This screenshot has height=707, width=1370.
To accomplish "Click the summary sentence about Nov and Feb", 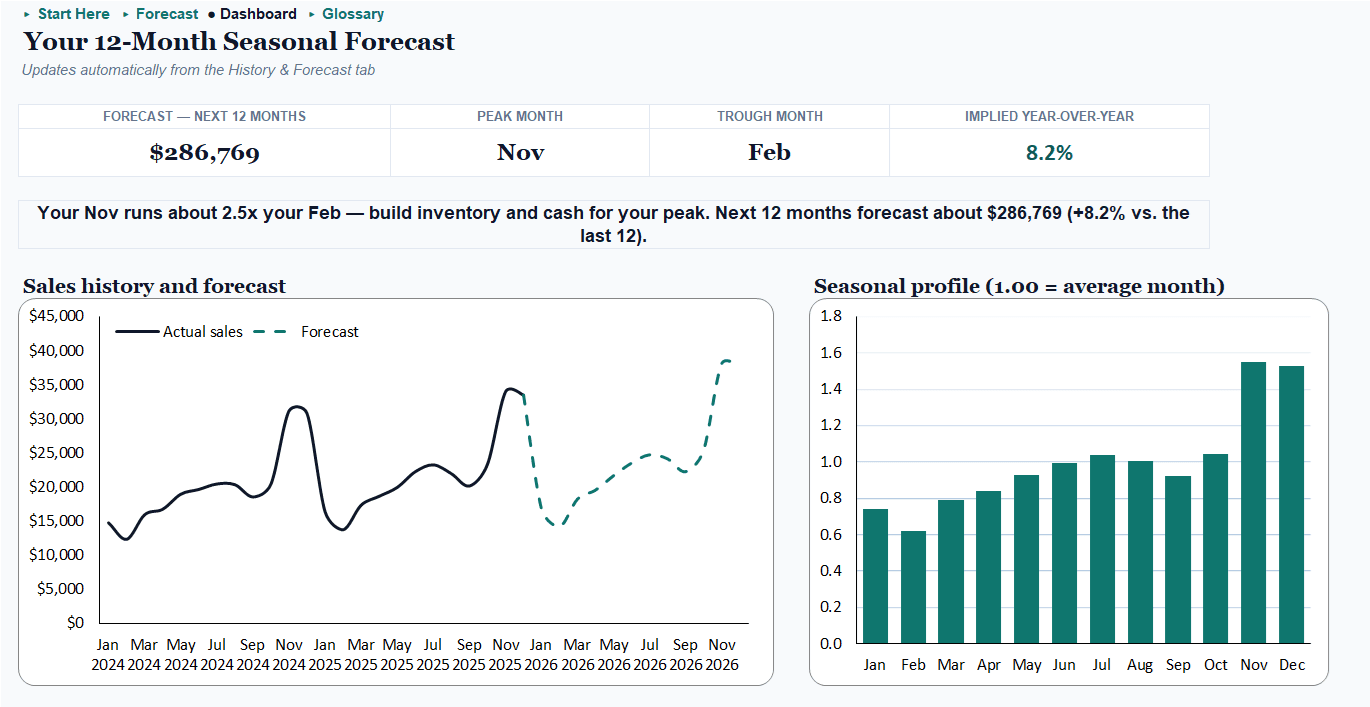I will coord(613,225).
